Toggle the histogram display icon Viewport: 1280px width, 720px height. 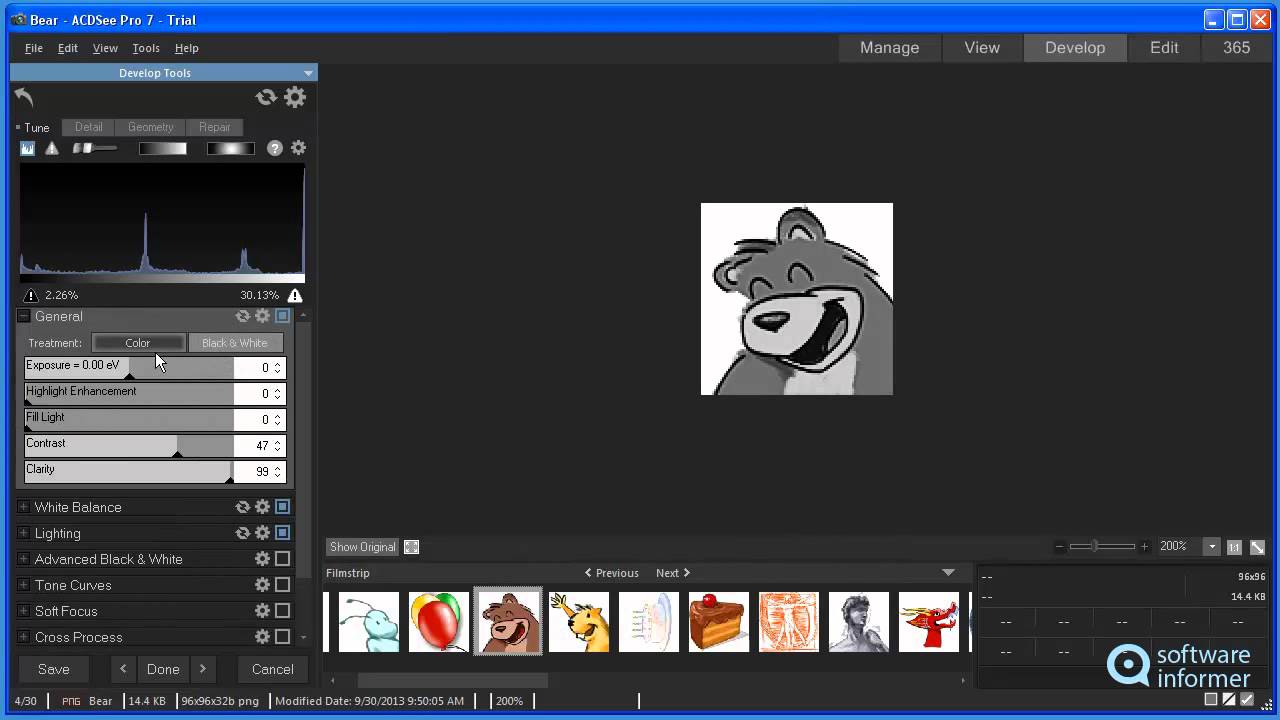click(x=28, y=148)
